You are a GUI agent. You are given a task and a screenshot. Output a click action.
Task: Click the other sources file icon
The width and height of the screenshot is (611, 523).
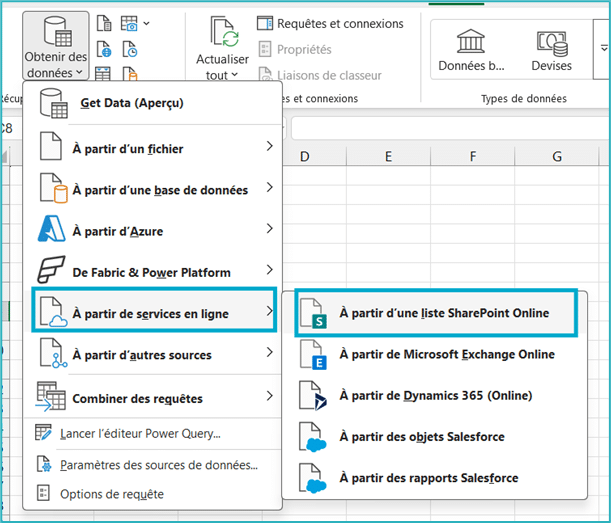point(53,353)
